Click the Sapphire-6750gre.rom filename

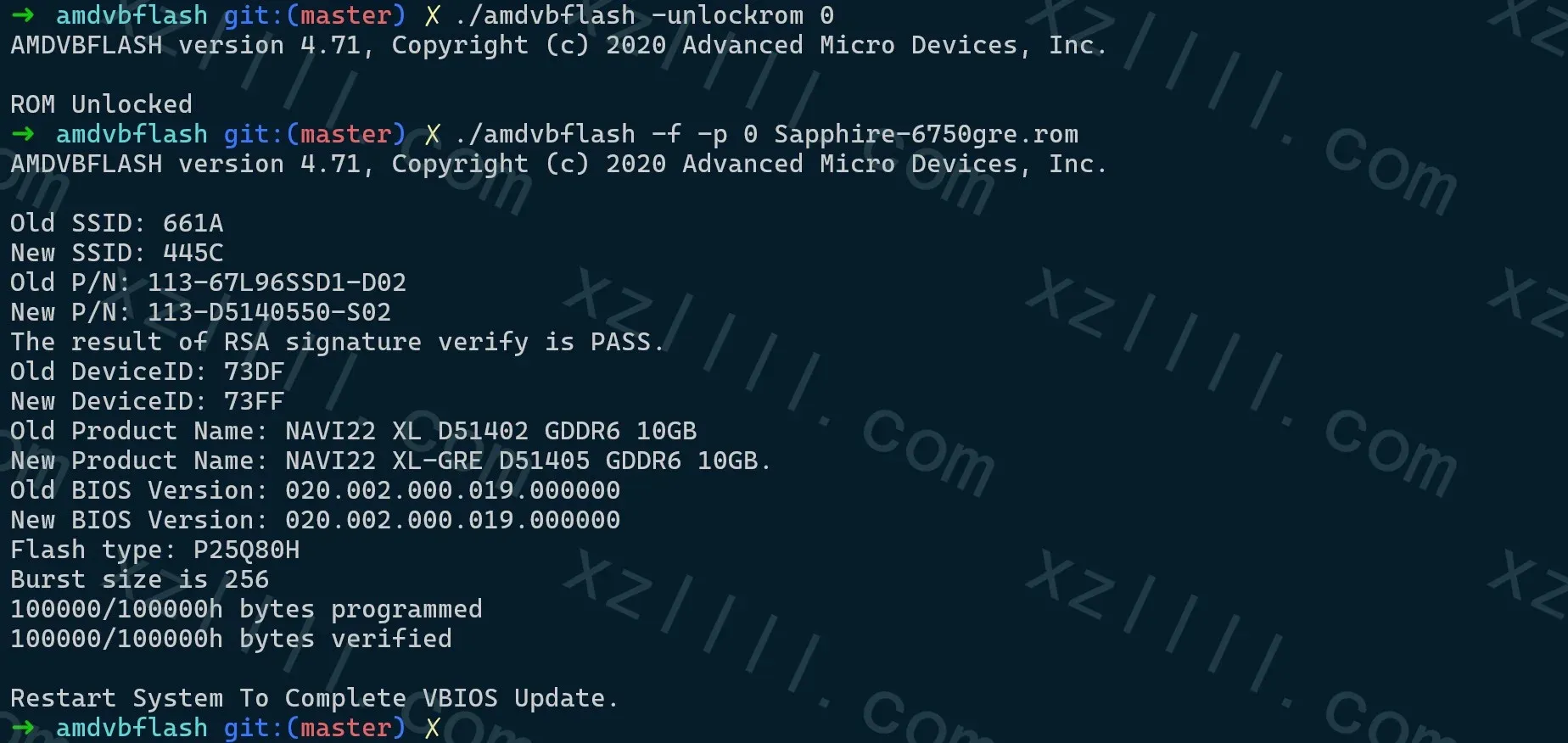(x=926, y=134)
